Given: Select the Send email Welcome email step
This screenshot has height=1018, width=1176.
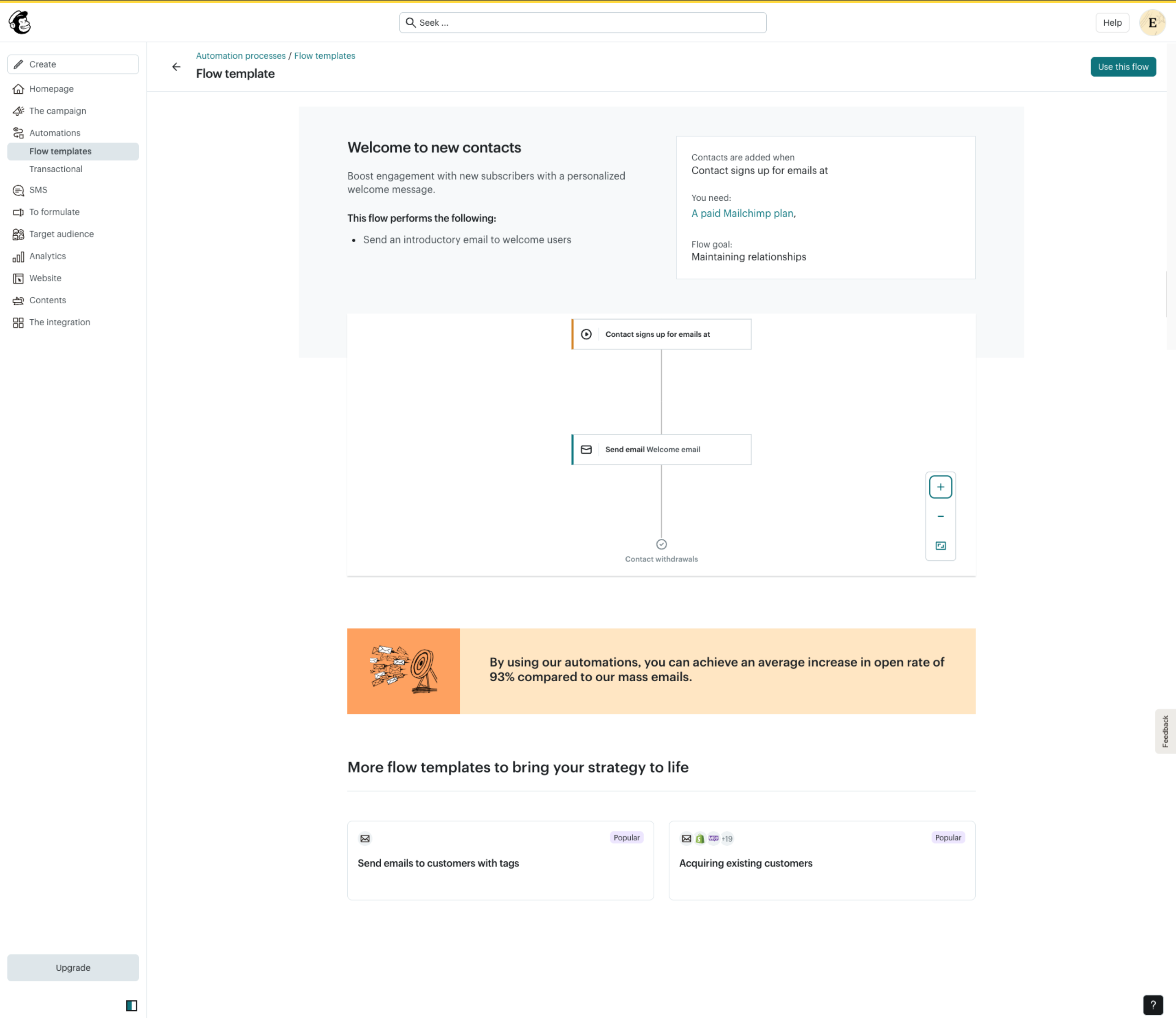Looking at the screenshot, I should [x=661, y=450].
